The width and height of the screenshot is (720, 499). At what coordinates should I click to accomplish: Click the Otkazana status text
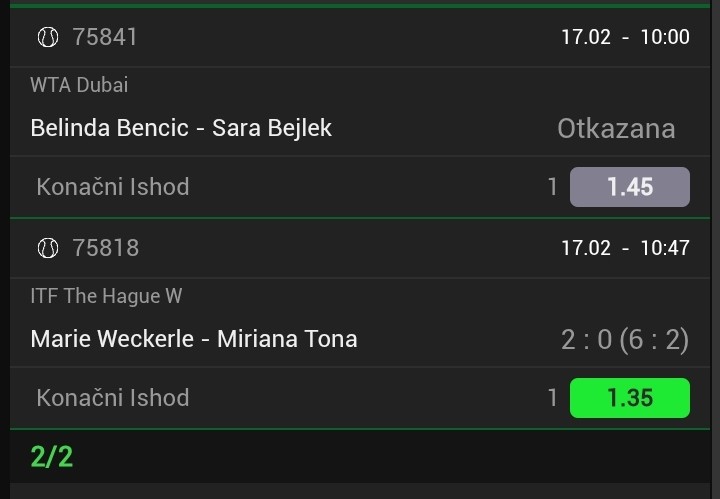[x=616, y=128]
